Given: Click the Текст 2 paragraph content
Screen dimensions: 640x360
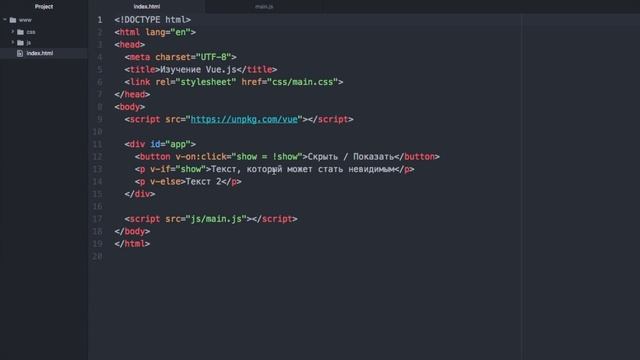Looking at the screenshot, I should (x=203, y=182).
